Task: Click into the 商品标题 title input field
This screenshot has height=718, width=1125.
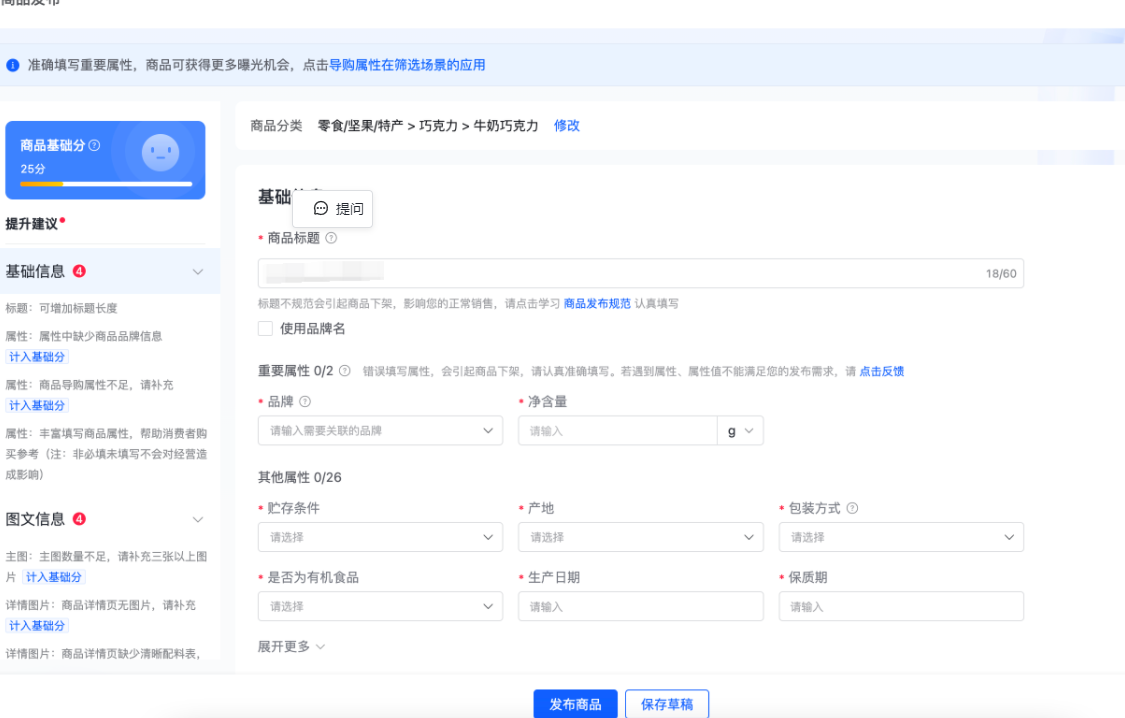Action: [x=641, y=273]
